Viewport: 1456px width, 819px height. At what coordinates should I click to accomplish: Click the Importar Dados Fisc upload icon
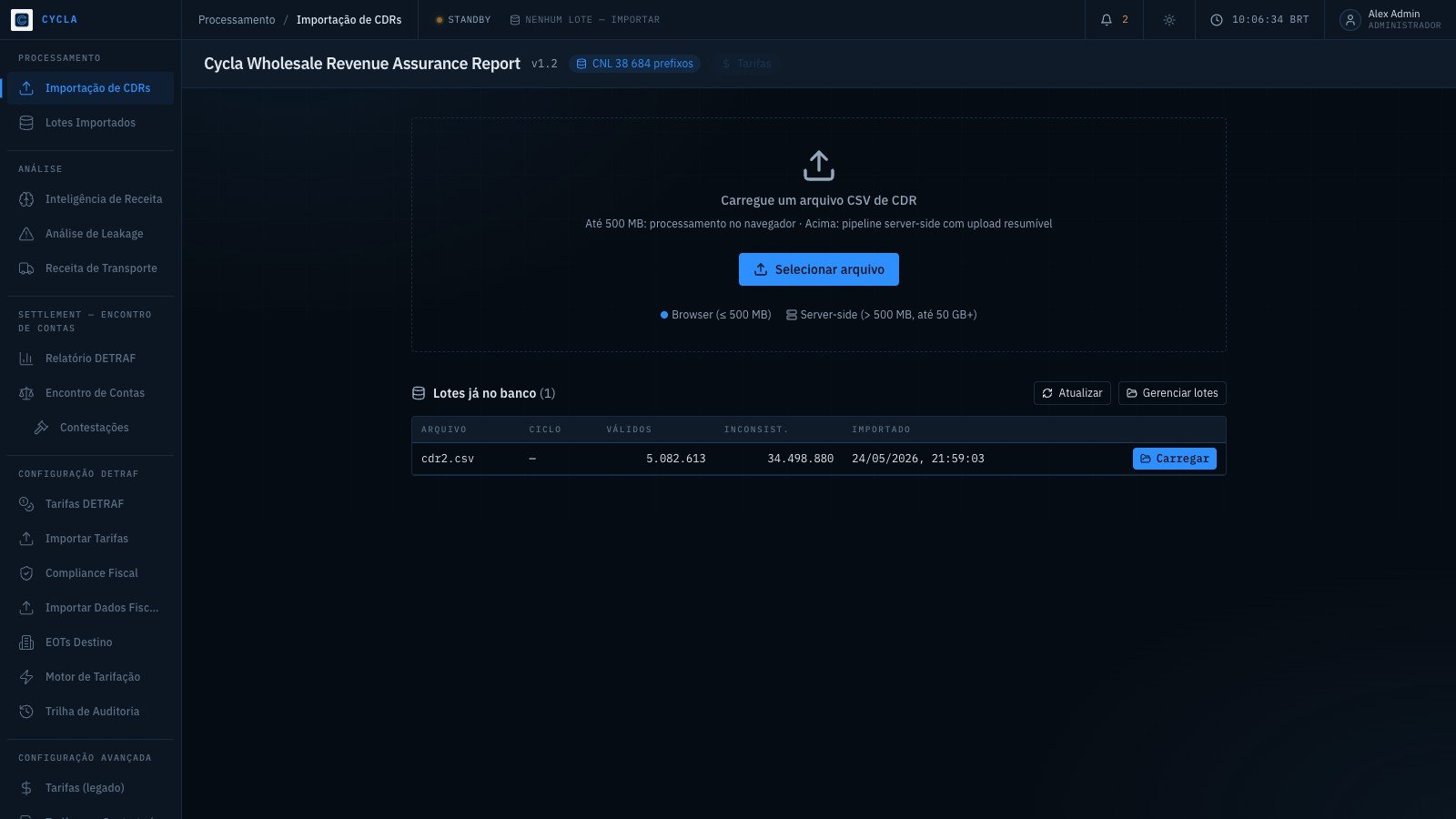pos(26,608)
